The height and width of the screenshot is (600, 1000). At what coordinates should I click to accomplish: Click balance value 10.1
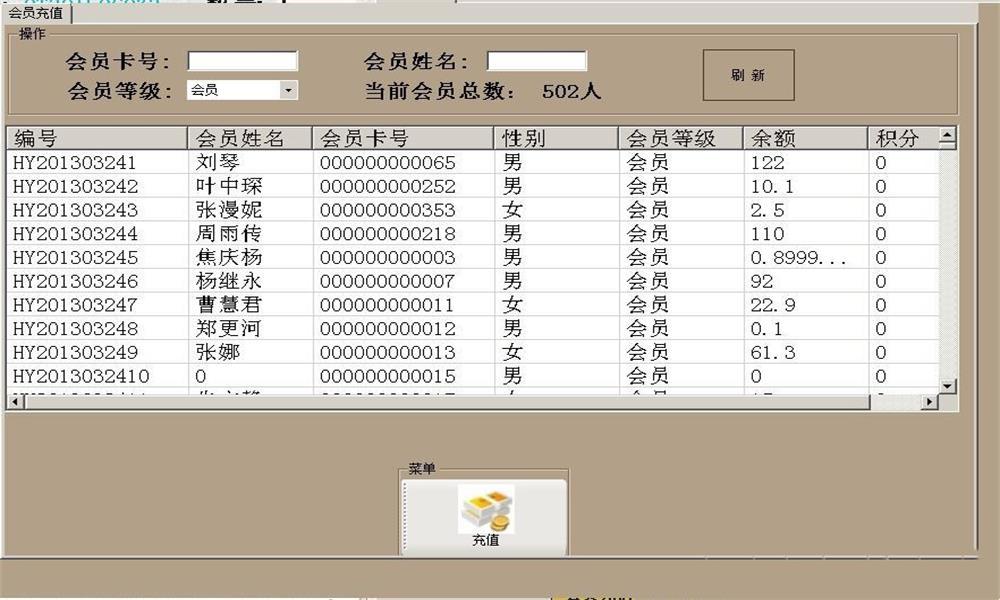[x=772, y=186]
